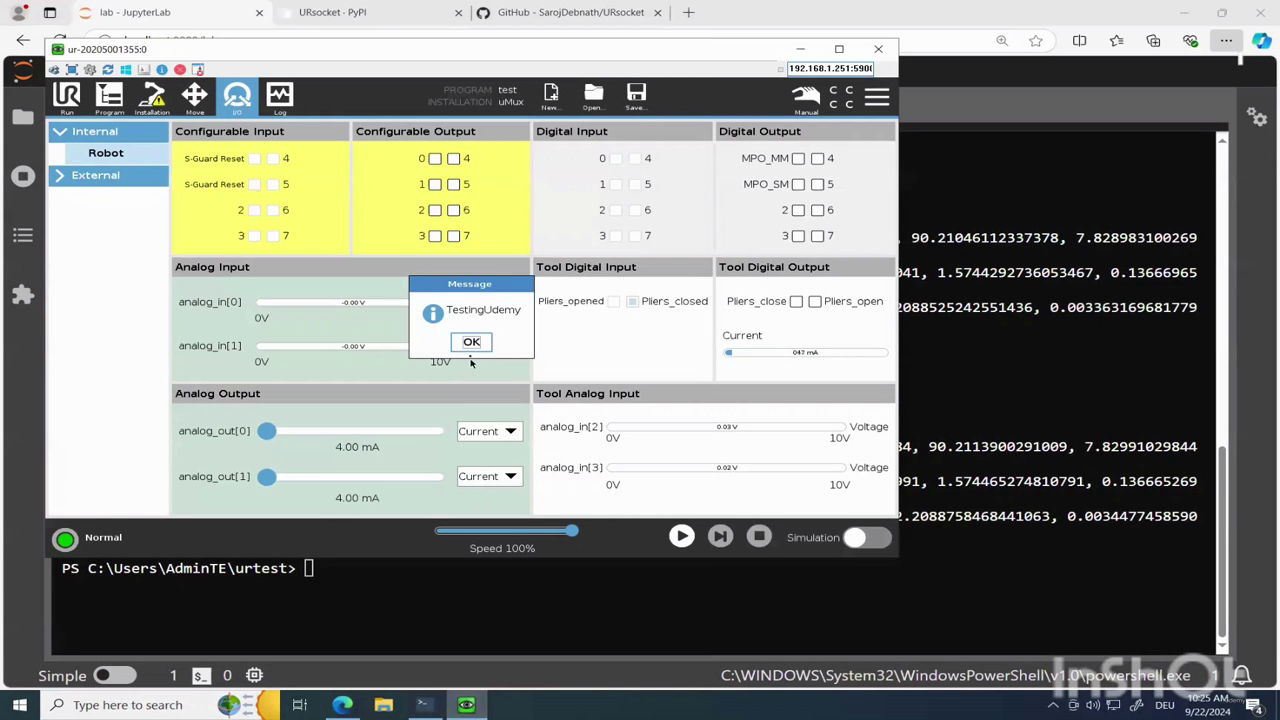Image resolution: width=1280 pixels, height=720 pixels.
Task: Open the Program tab icon
Action: coord(109,97)
